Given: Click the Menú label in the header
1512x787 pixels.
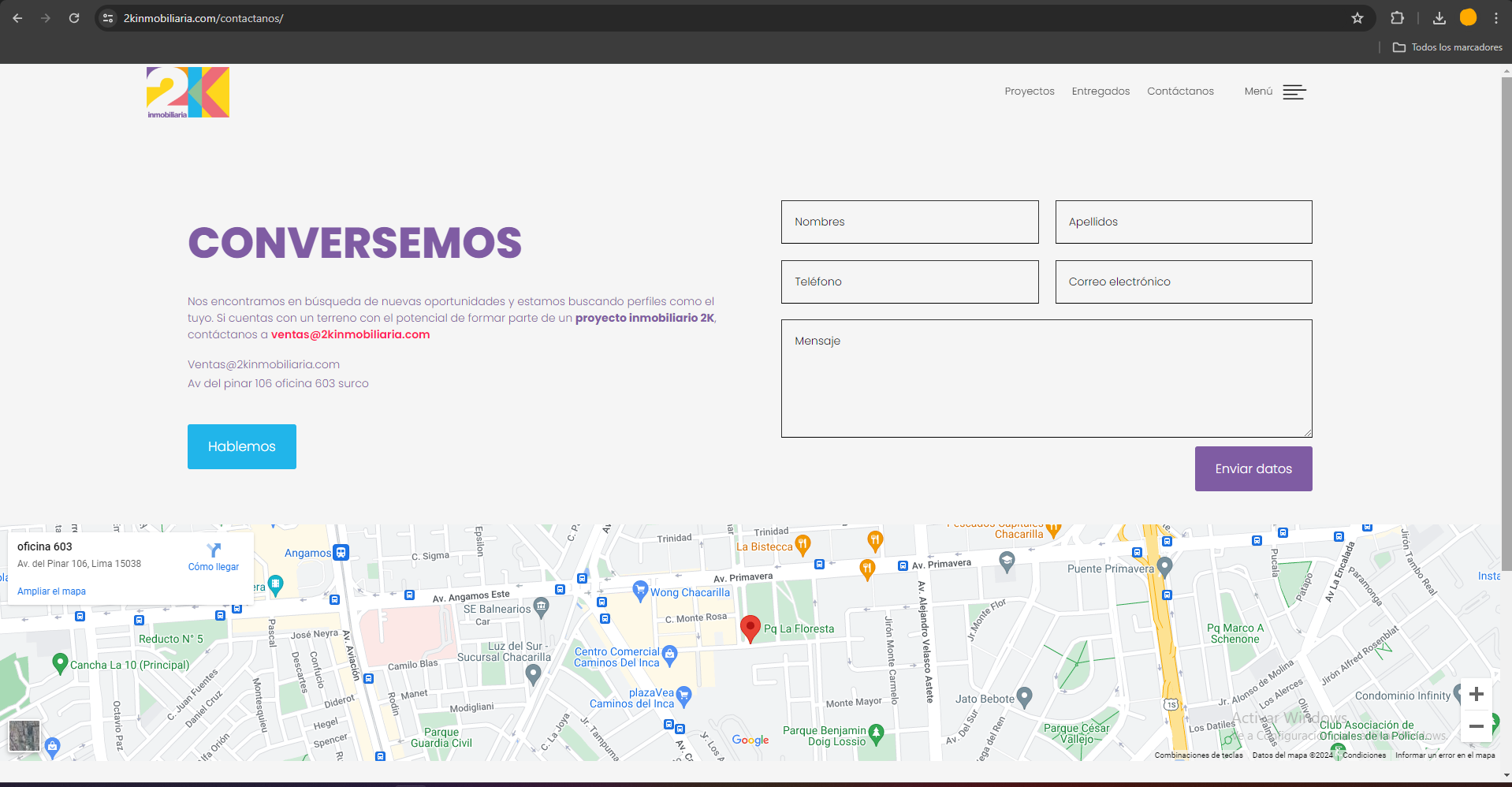Looking at the screenshot, I should click(x=1258, y=91).
